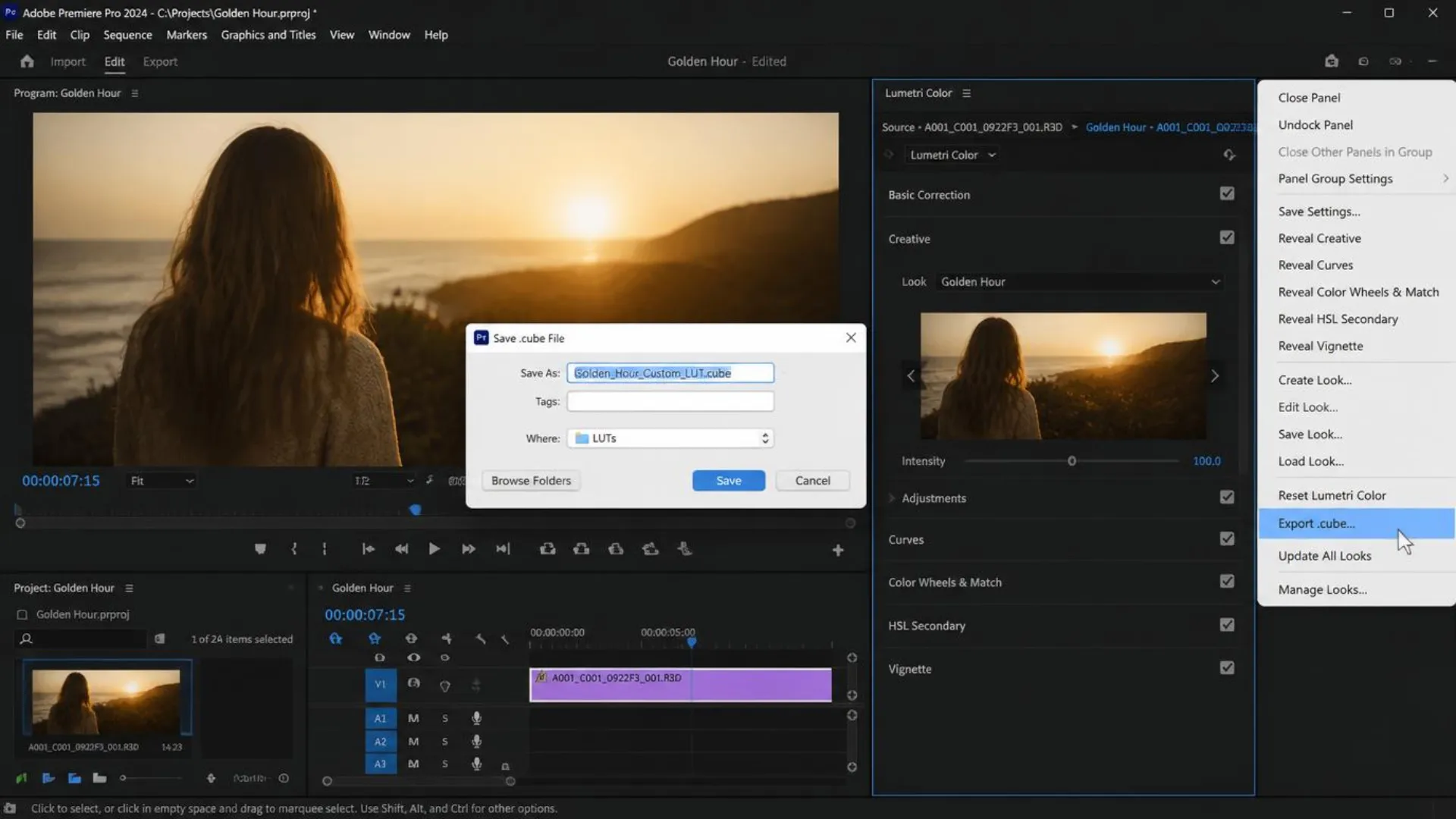
Task: Switch Project panel to List view
Action: pyautogui.click(x=49, y=778)
